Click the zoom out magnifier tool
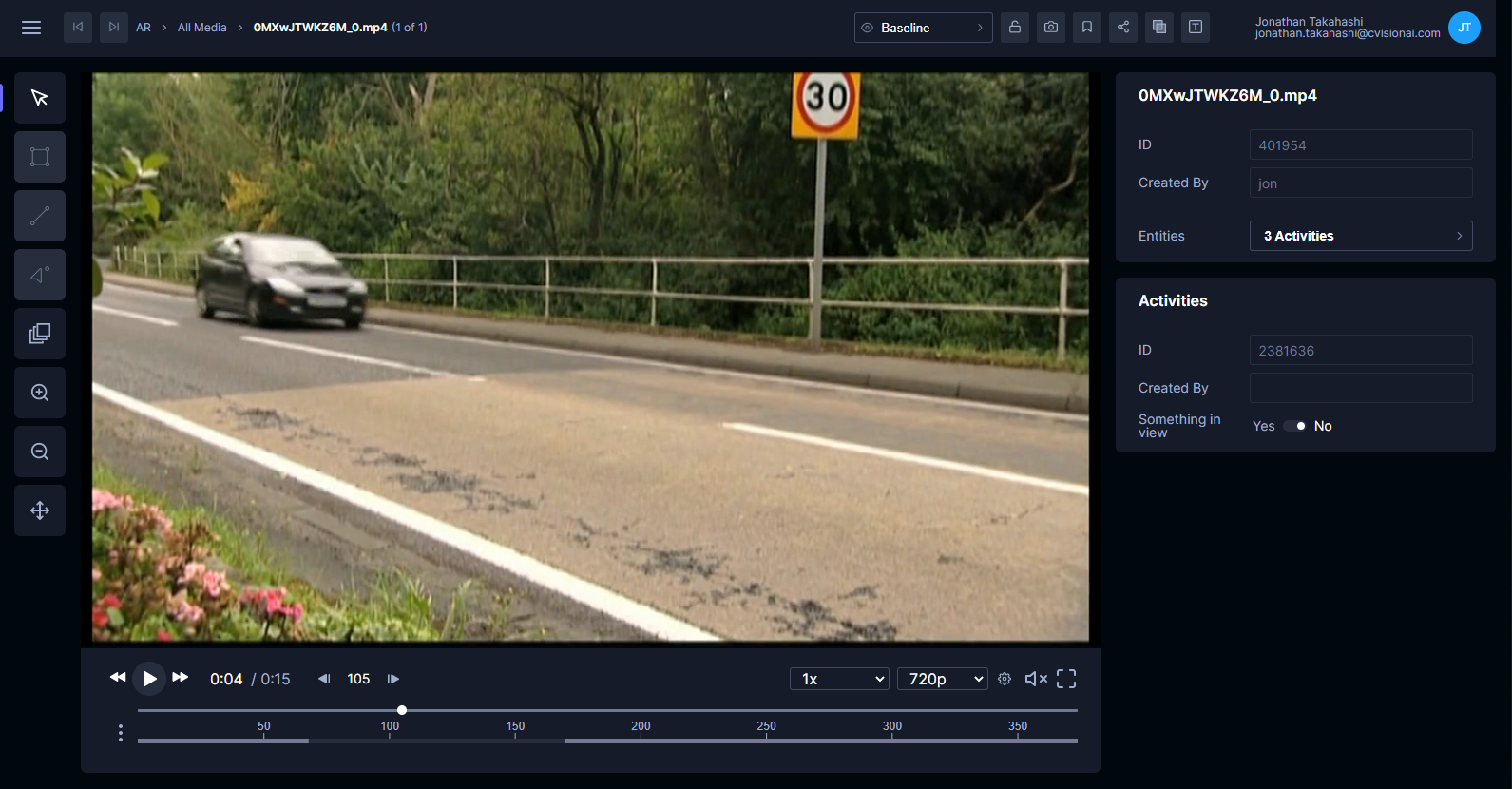This screenshot has width=1512, height=789. (40, 452)
